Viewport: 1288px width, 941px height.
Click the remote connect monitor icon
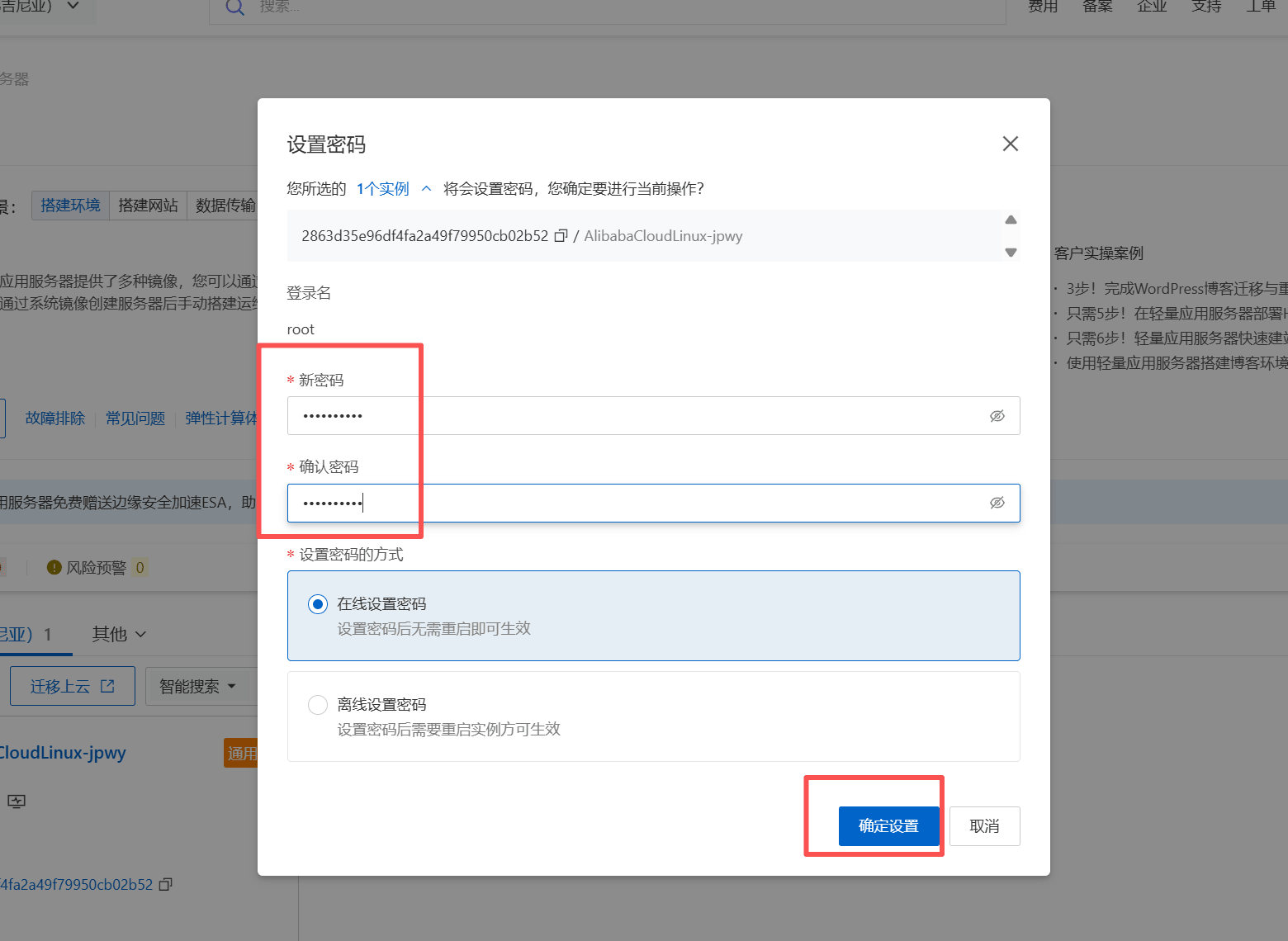17,801
